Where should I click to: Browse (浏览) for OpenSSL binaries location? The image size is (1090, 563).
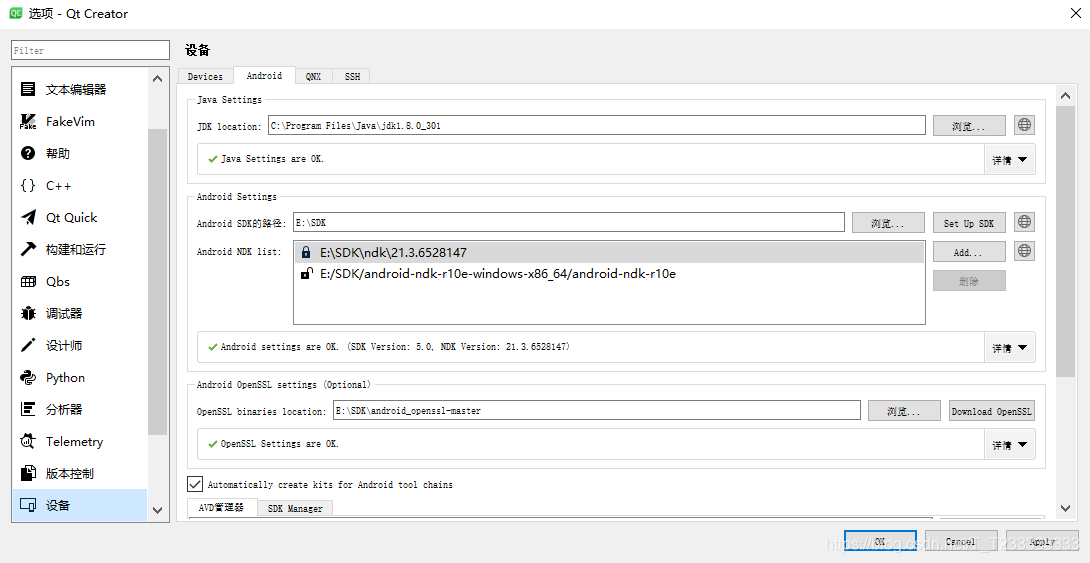coord(904,411)
